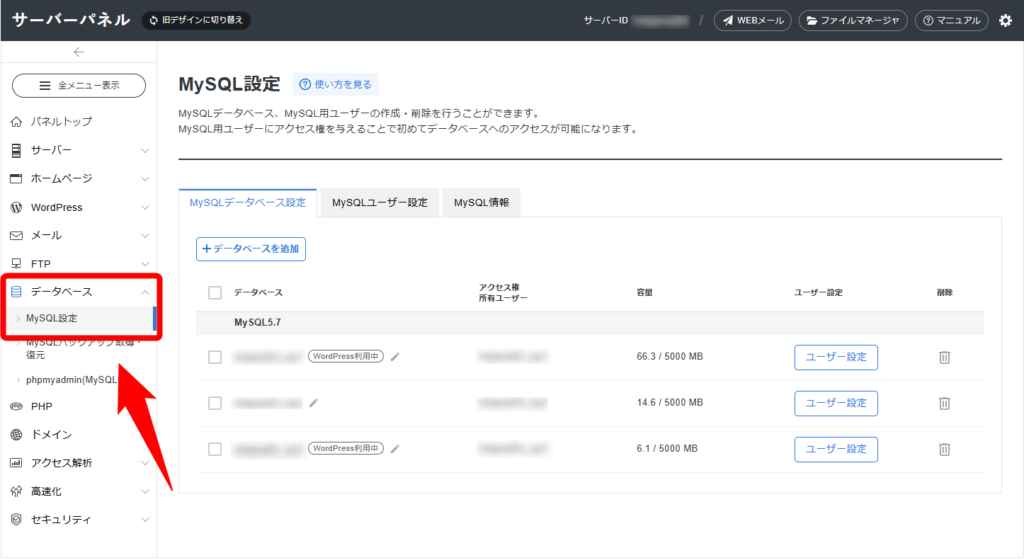Open phpmyadmin link in sidebar
Screen dimensions: 1024x560
point(72,380)
